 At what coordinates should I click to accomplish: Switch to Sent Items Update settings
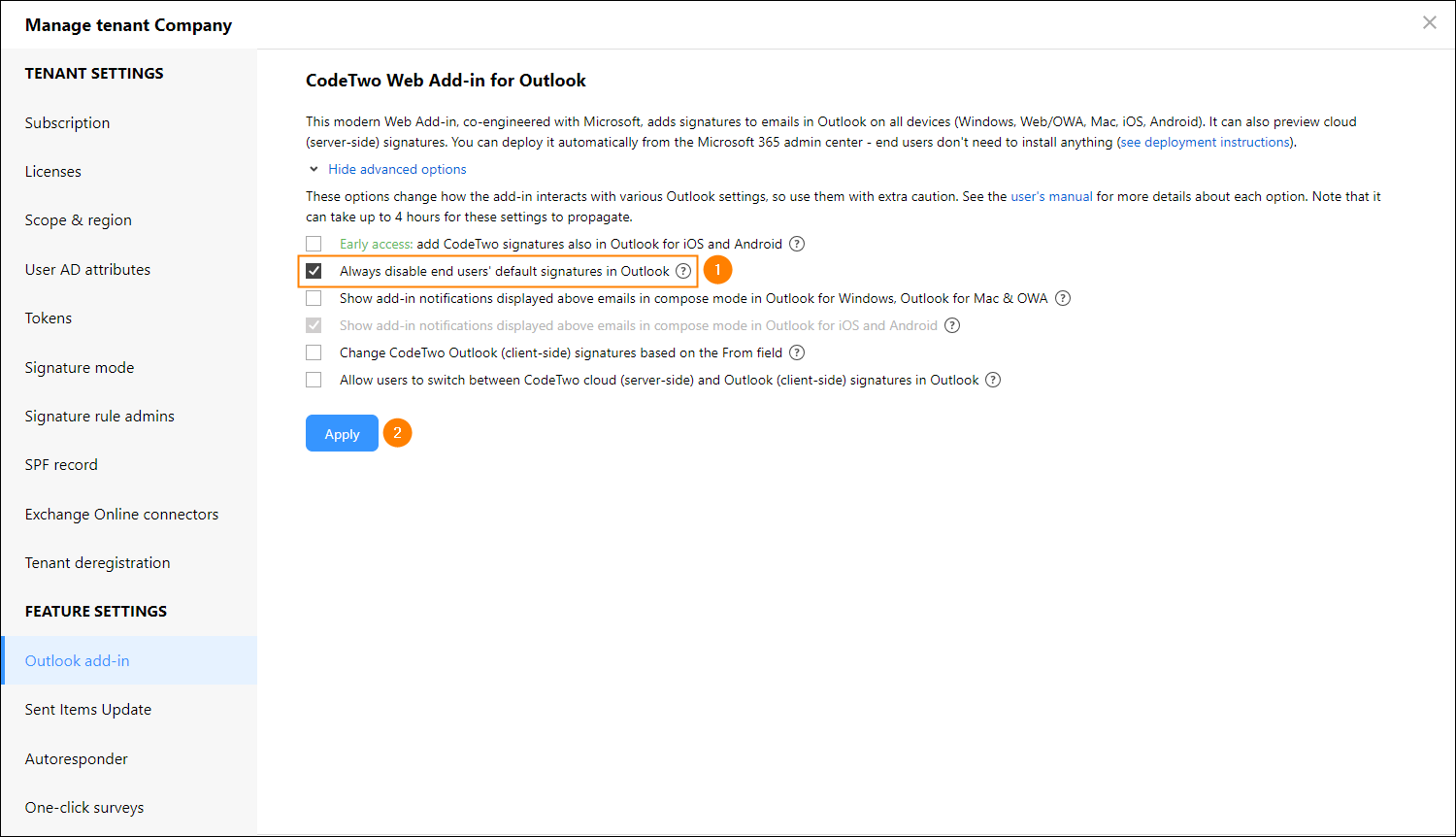coord(87,709)
